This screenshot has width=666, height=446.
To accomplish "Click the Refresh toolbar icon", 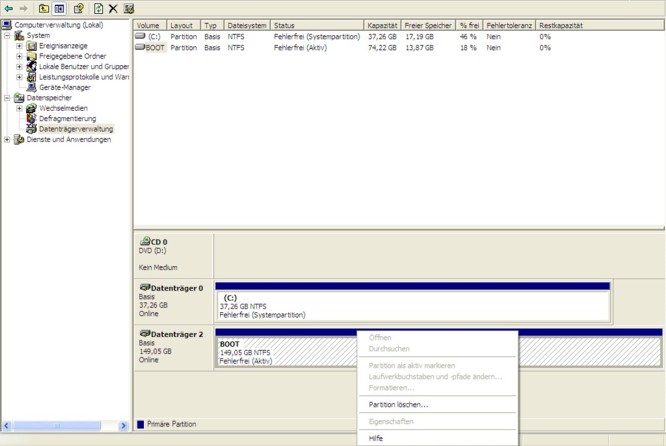I will point(97,8).
